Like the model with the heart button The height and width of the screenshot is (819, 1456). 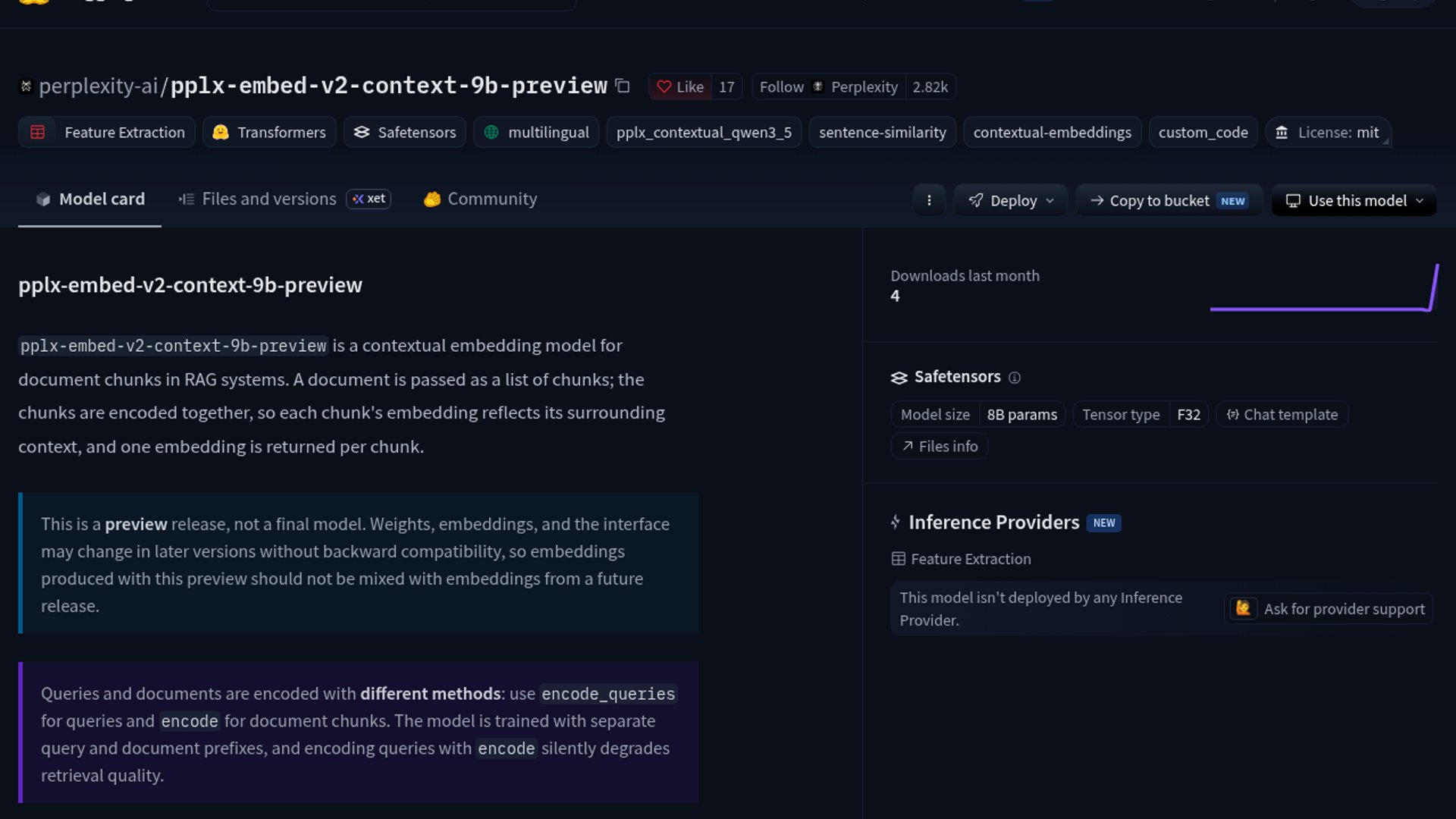coord(680,86)
